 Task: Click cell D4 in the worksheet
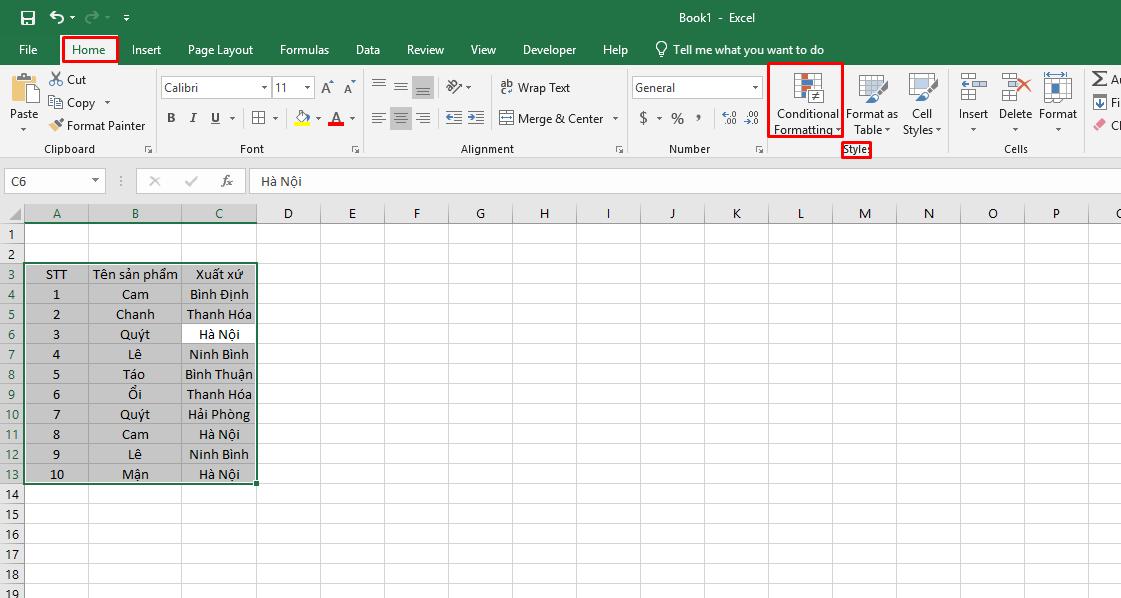click(x=288, y=294)
